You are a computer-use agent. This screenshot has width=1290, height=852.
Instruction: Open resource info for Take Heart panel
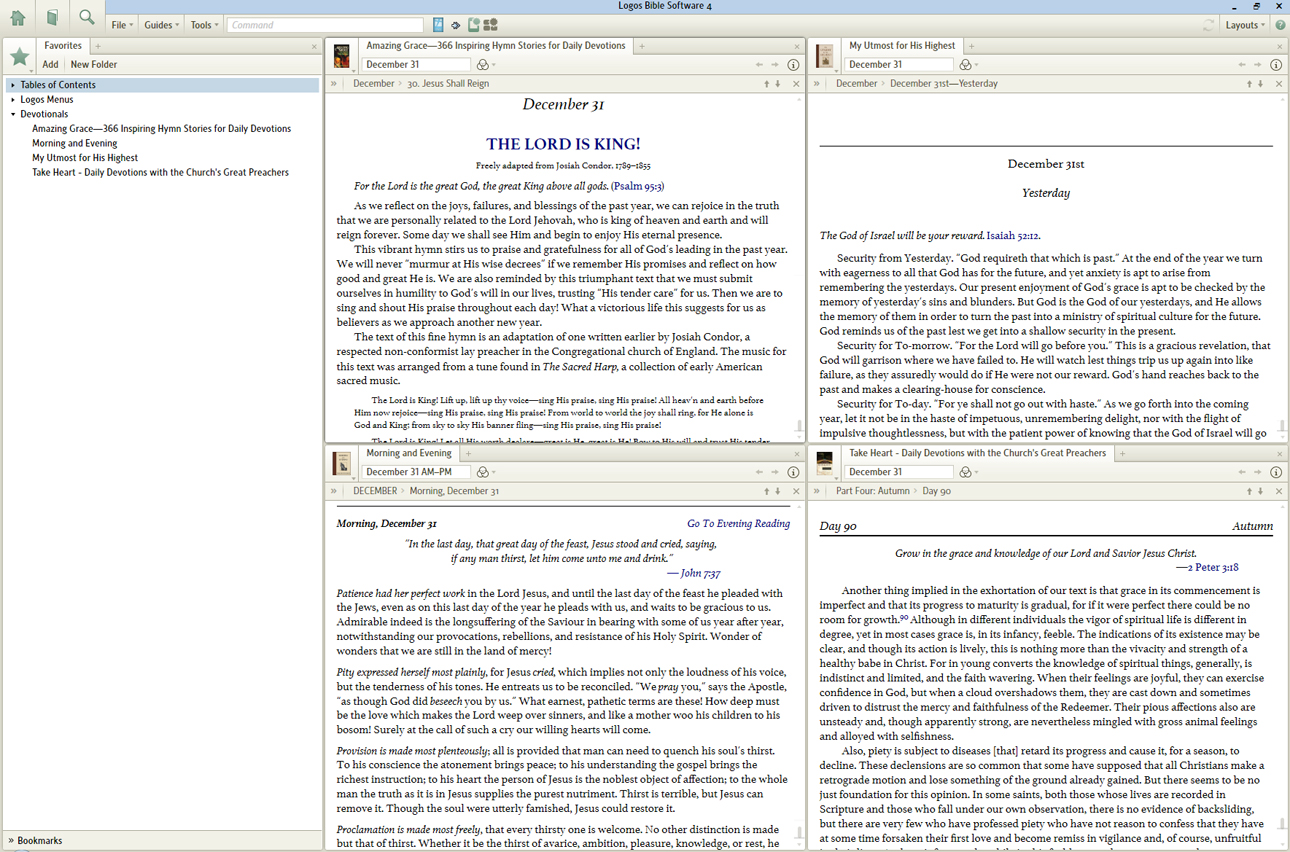point(1276,472)
